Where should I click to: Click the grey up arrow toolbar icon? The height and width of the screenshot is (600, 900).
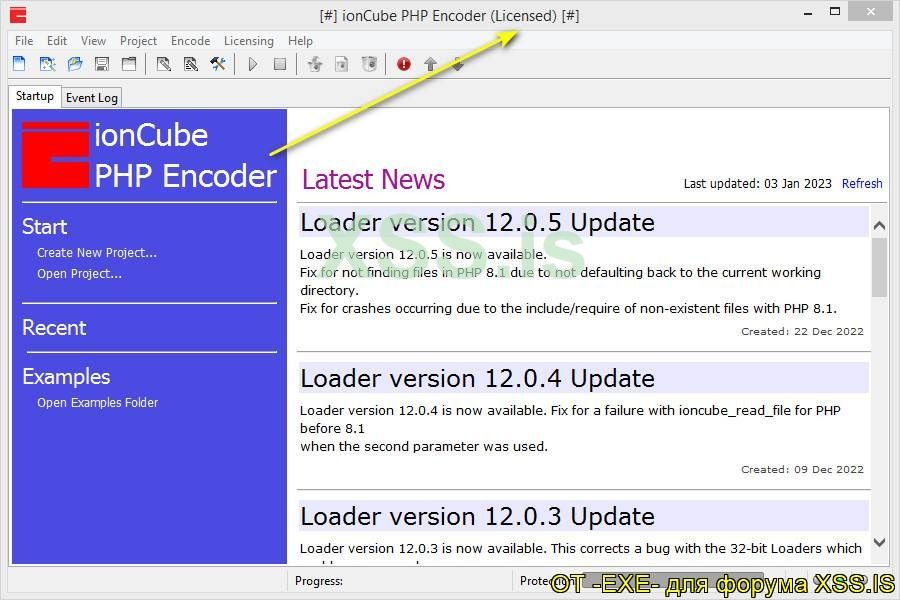coord(430,64)
